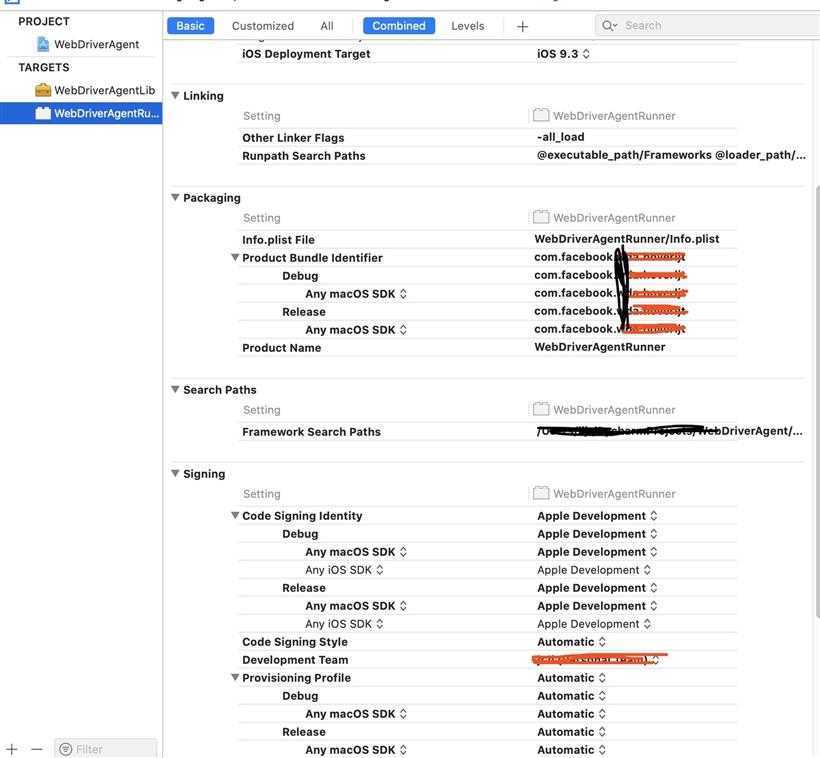Image resolution: width=820 pixels, height=758 pixels.
Task: Collapse the Packaging section
Action: [175, 198]
